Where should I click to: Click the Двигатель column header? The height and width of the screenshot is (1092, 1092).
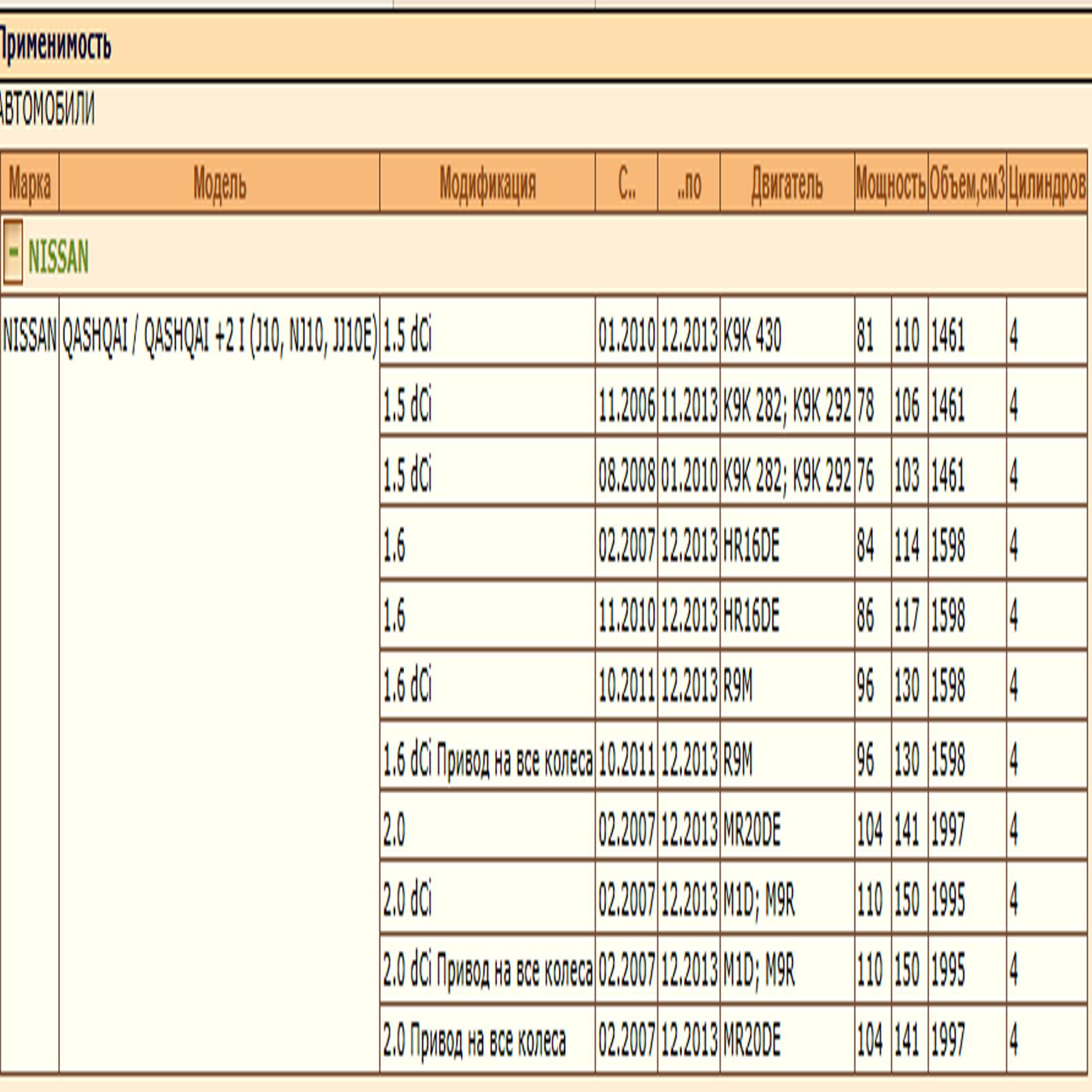(x=787, y=184)
